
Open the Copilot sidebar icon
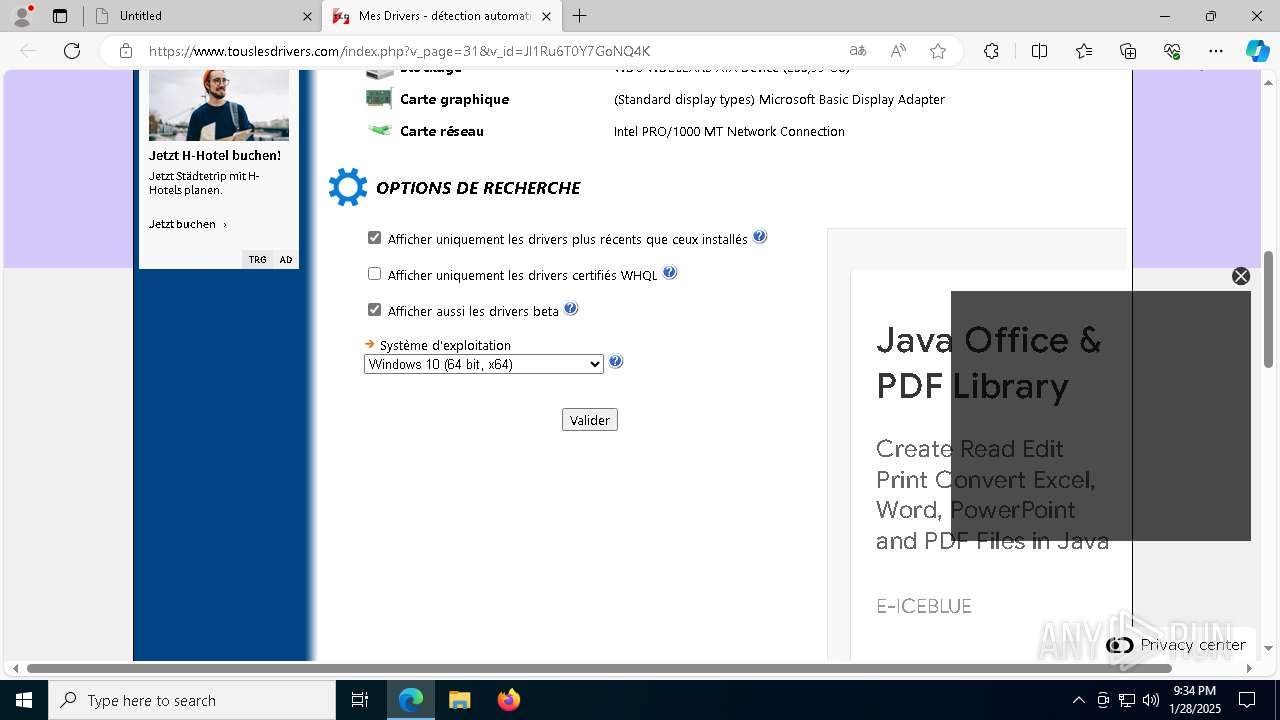pos(1257,51)
